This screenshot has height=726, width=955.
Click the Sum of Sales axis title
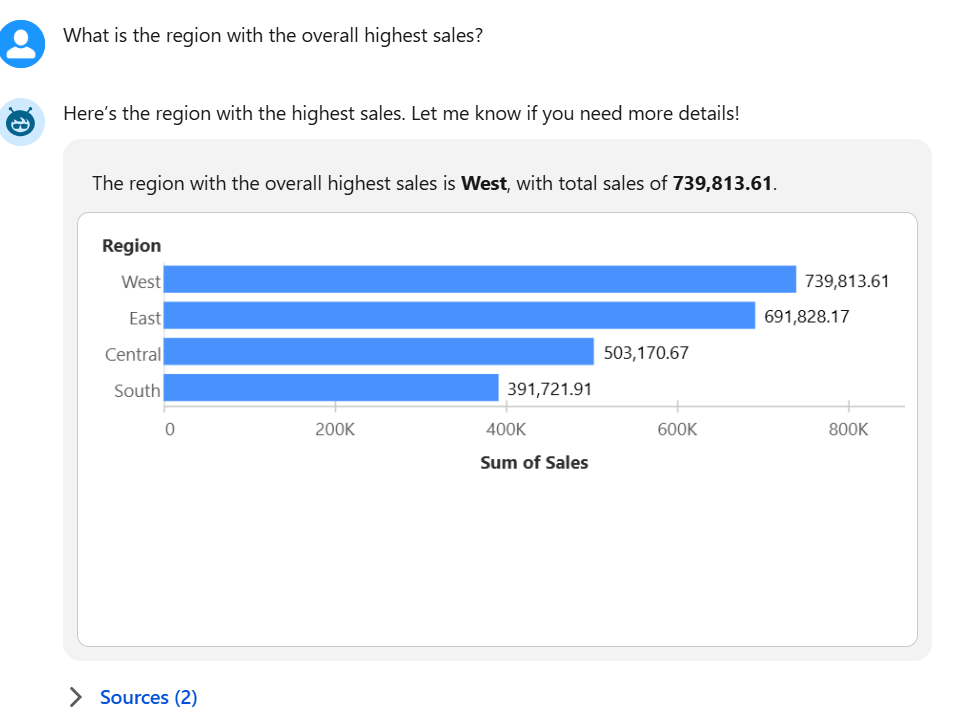(x=534, y=463)
